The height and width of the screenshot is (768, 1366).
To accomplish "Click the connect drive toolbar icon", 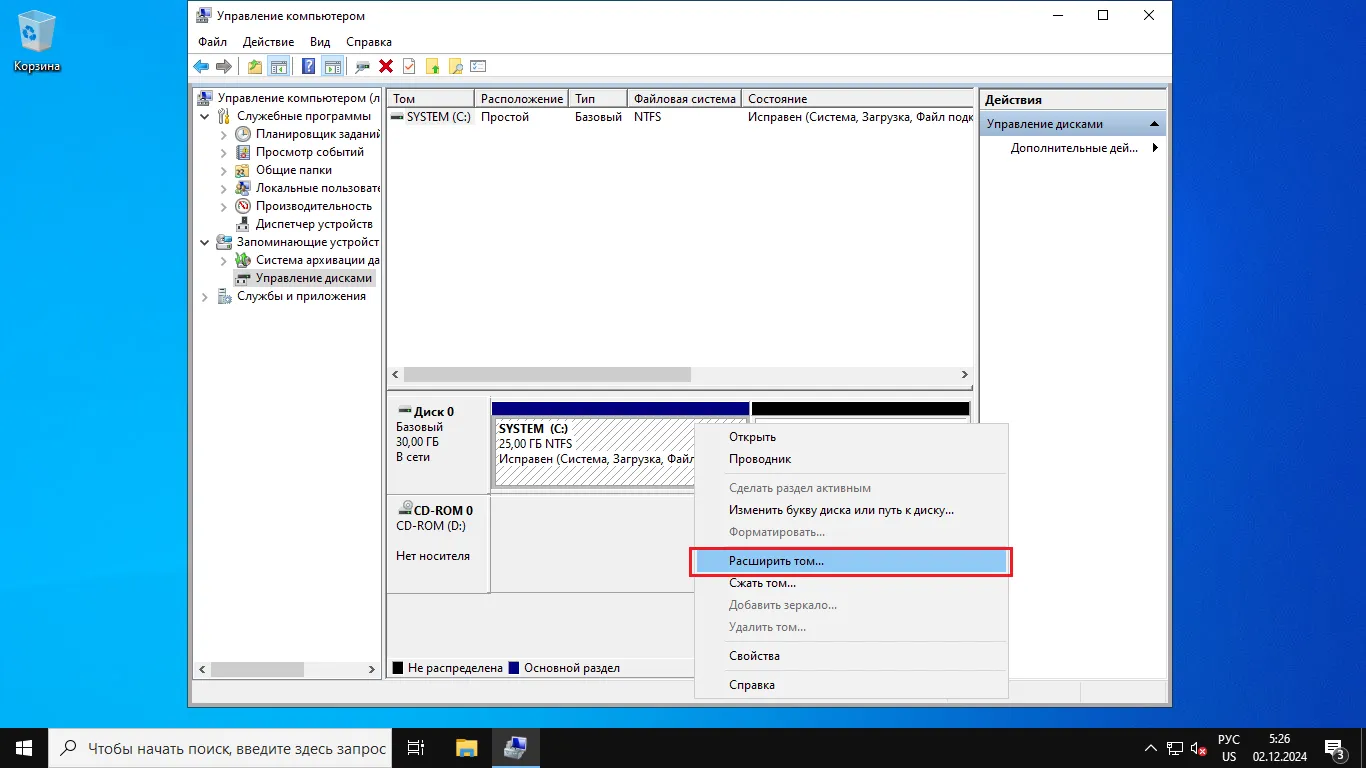I will coord(362,67).
